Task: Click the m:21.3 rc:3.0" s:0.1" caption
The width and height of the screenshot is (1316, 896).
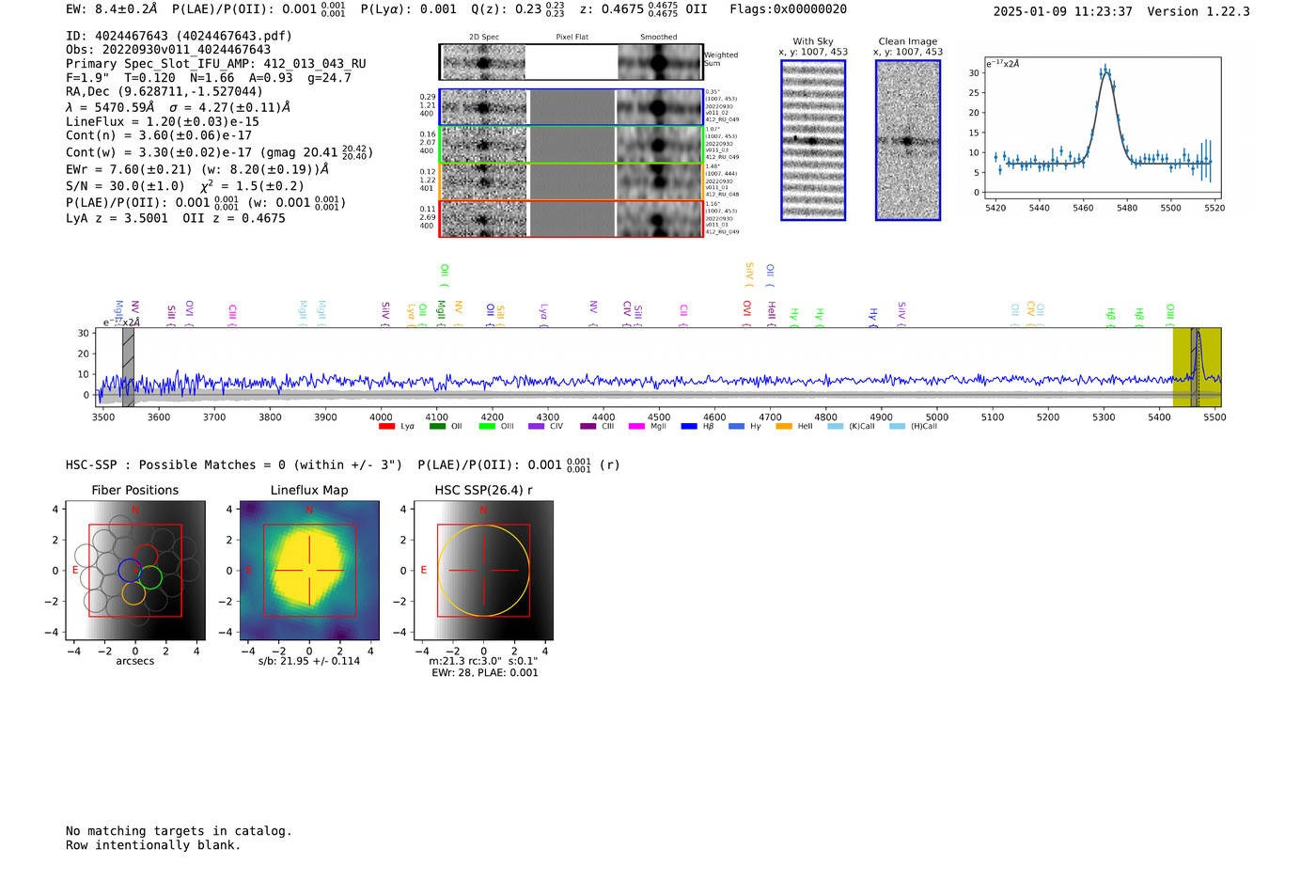Action: point(483,661)
